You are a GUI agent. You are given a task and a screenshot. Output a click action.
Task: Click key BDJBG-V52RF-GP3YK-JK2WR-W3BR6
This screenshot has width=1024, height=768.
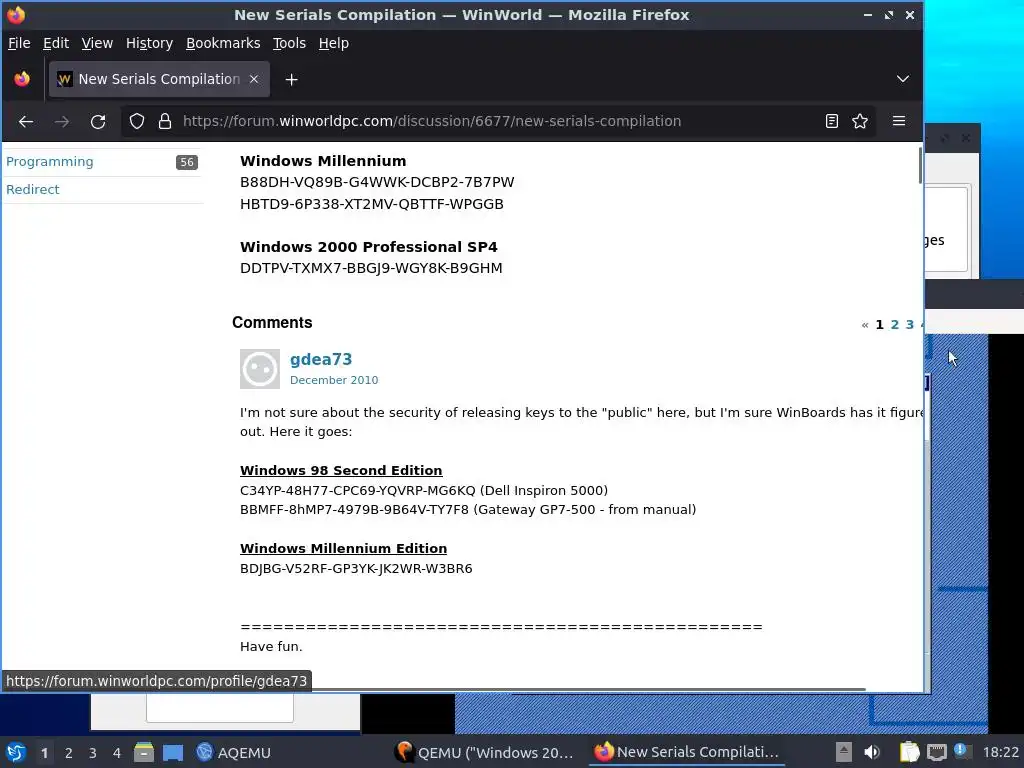[356, 568]
